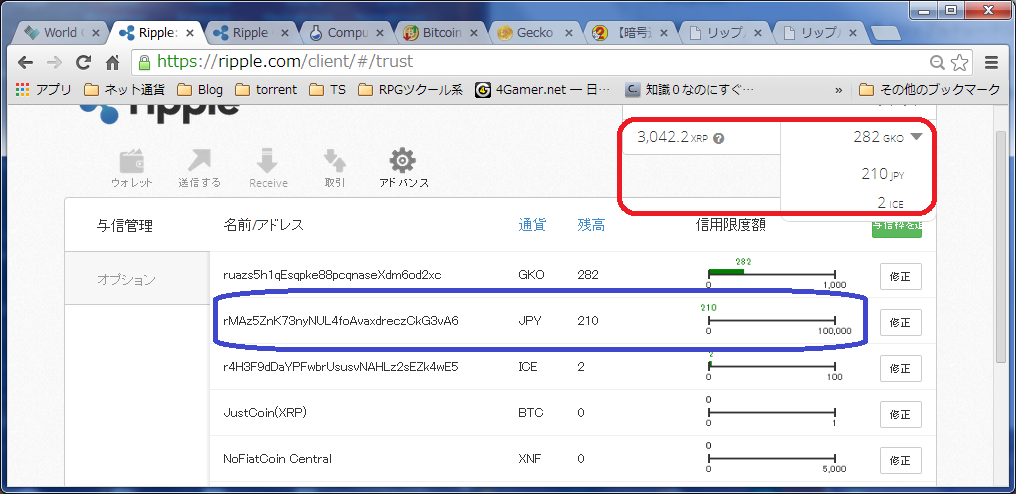Click the zoom magnifier icon in address bar
Image resolution: width=1016 pixels, height=494 pixels.
(x=937, y=62)
